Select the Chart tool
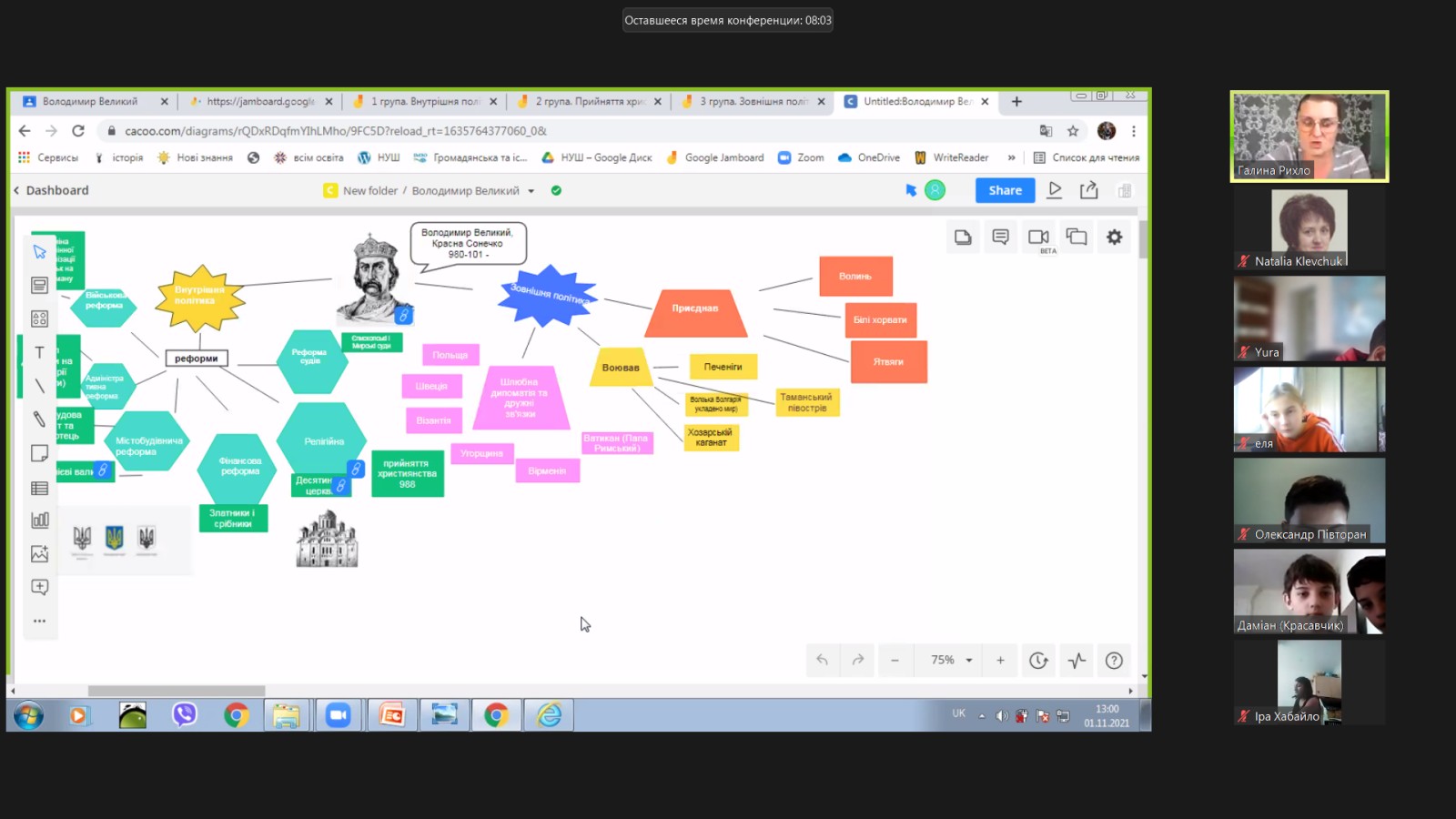This screenshot has height=819, width=1456. [39, 521]
